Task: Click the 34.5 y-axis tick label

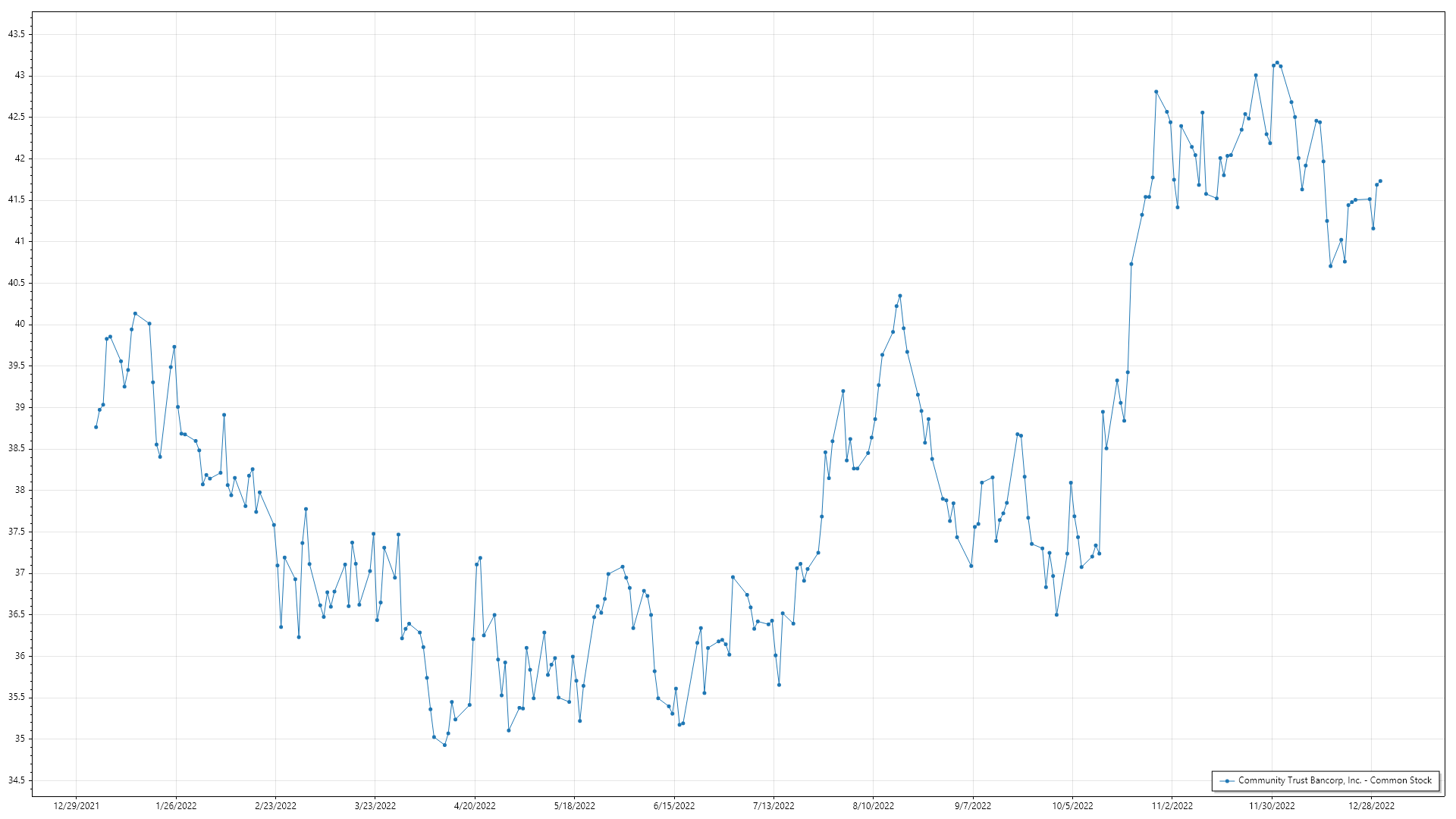Action: point(17,780)
